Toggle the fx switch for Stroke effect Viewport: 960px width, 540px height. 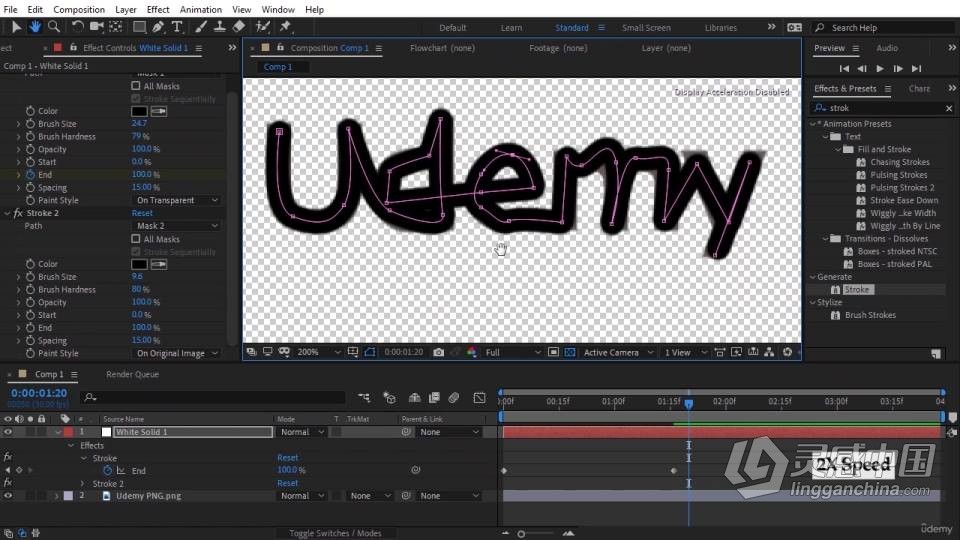[x=7, y=458]
